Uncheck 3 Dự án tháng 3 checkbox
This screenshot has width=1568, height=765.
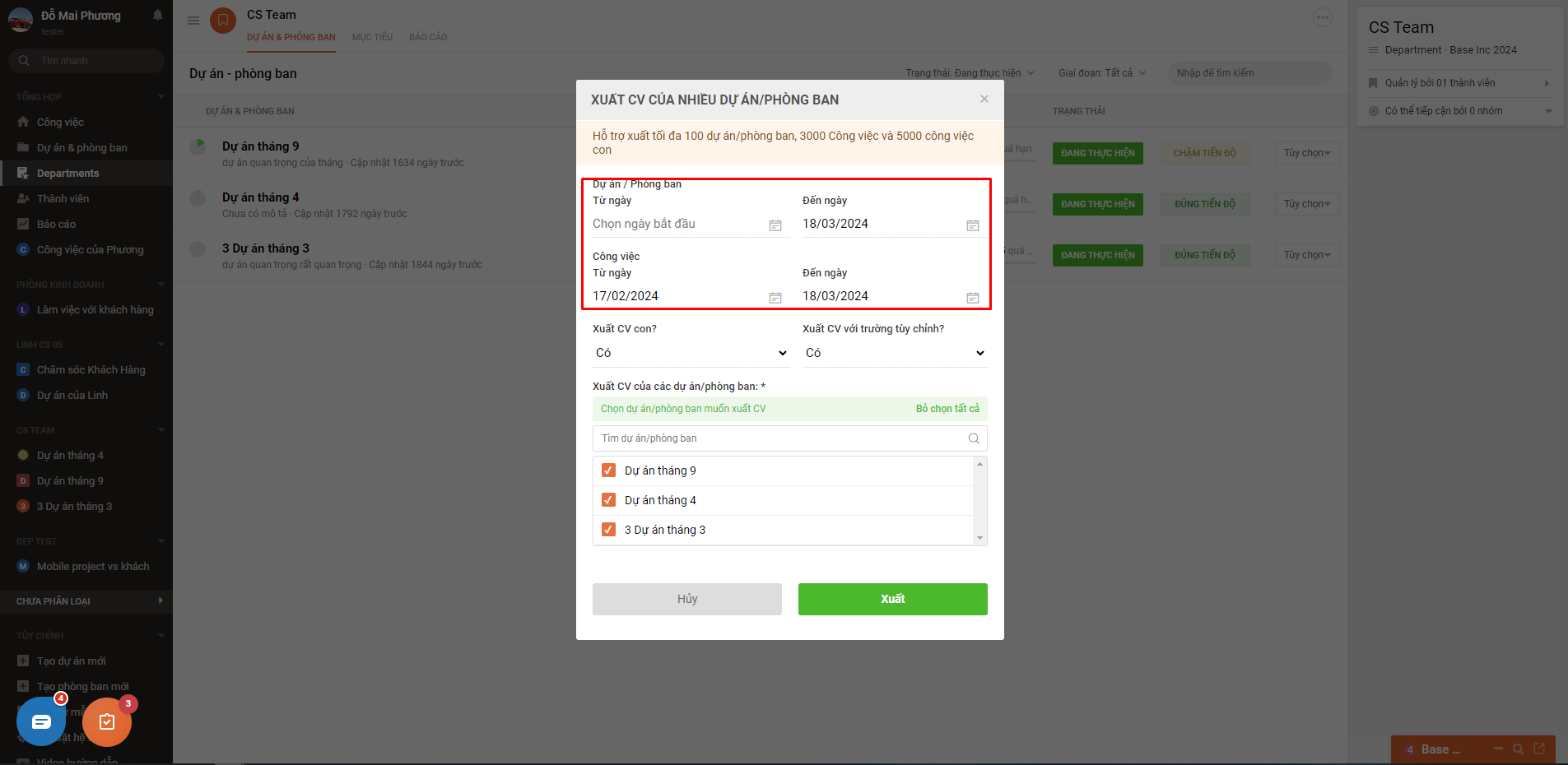(608, 530)
